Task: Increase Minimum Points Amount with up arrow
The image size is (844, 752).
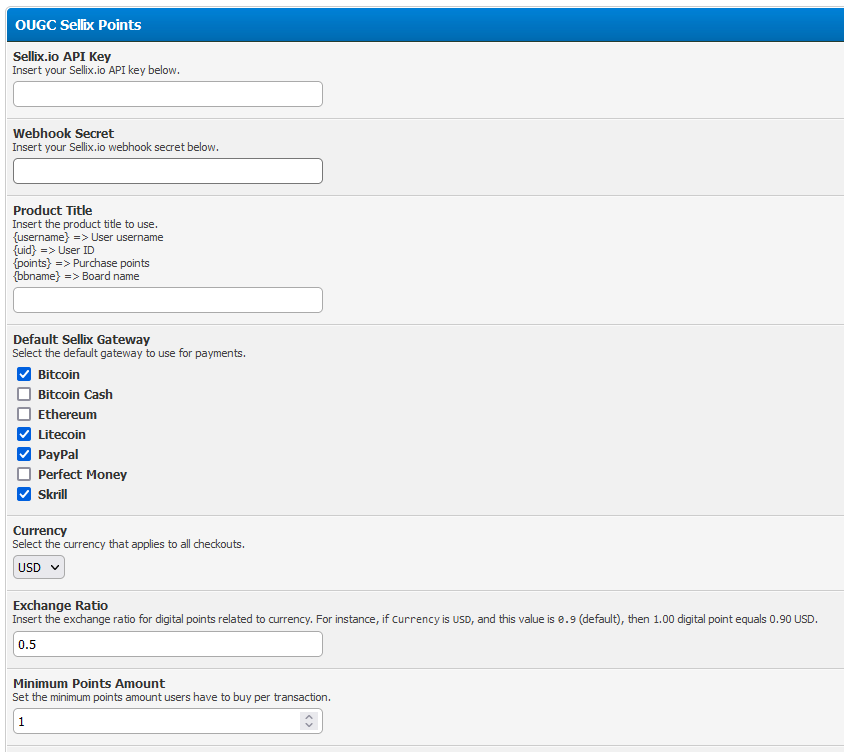Action: tap(309, 717)
